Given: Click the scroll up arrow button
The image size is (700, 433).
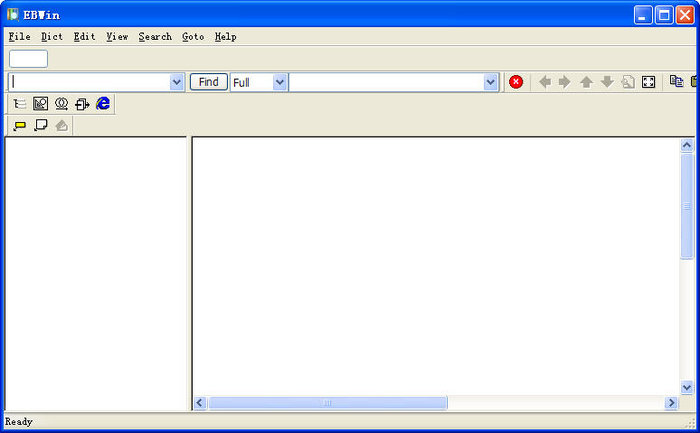Looking at the screenshot, I should pos(687,145).
